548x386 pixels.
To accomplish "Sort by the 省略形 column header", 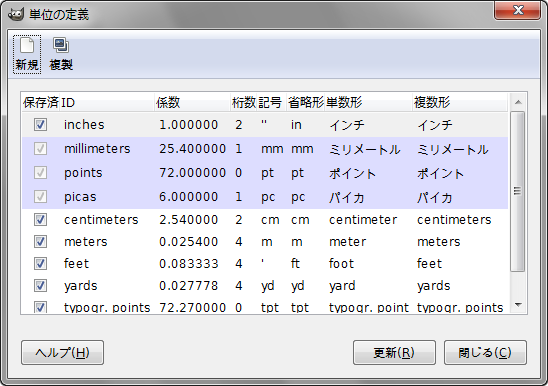I will point(305,102).
